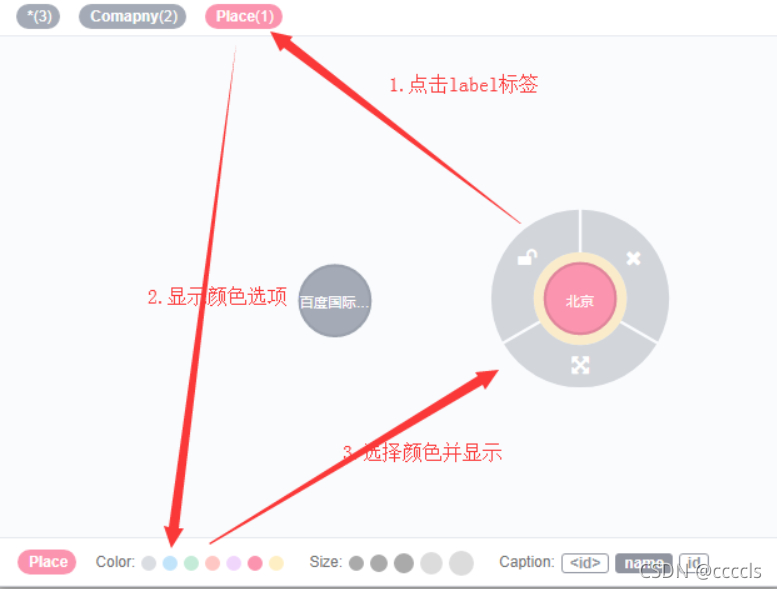Choose the pale yellow color swatch
This screenshot has width=777, height=589.
[277, 563]
